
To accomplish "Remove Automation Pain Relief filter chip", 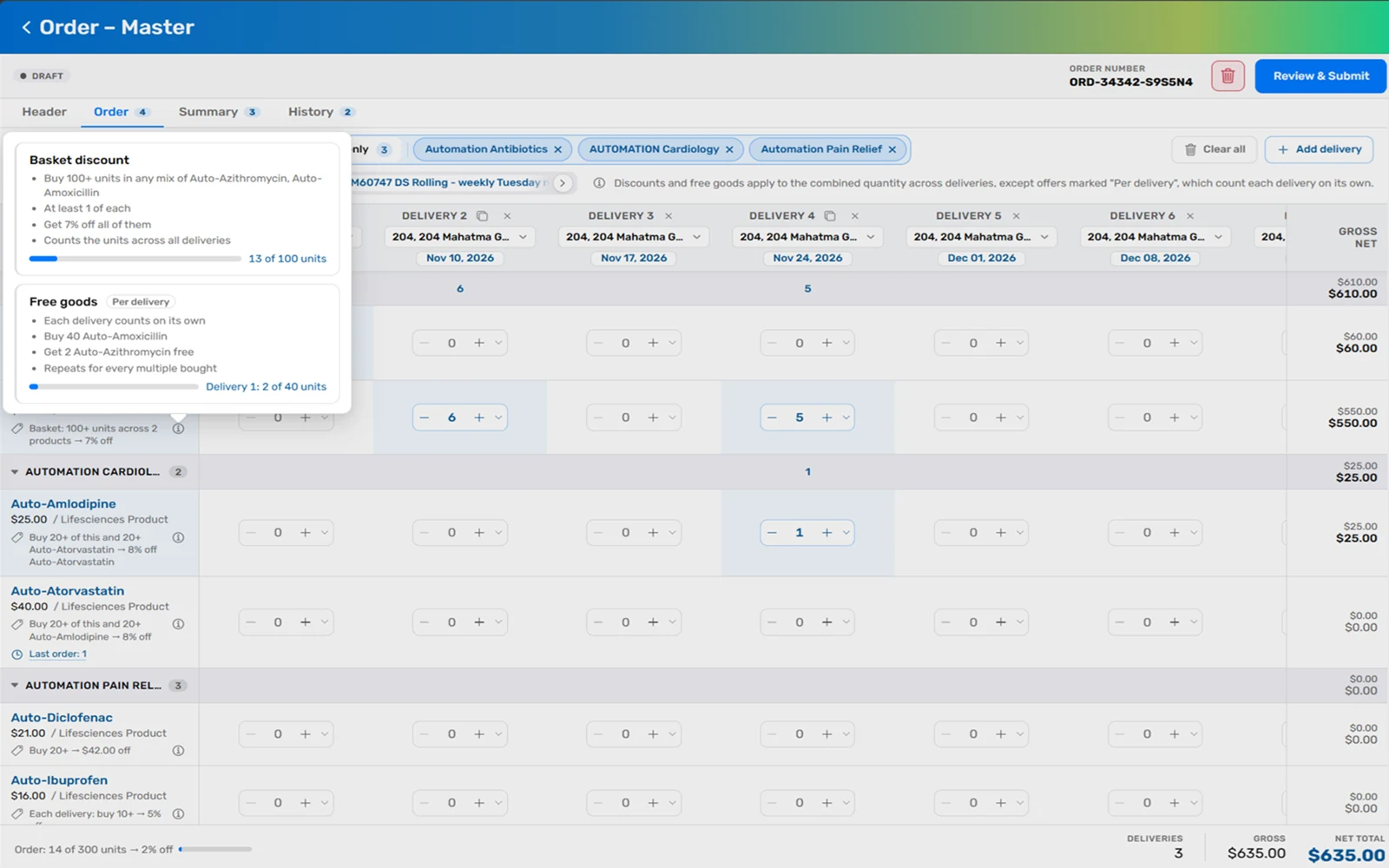I will coord(892,149).
